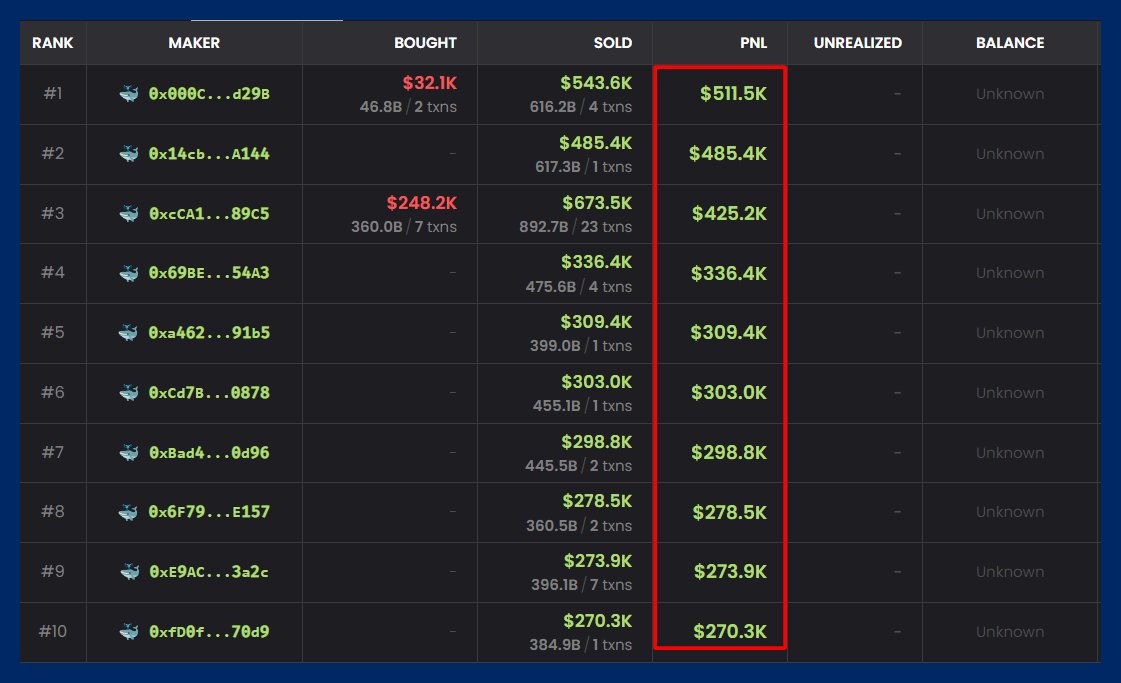Select the $511.5K PNL value
1121x683 pixels.
tap(734, 94)
